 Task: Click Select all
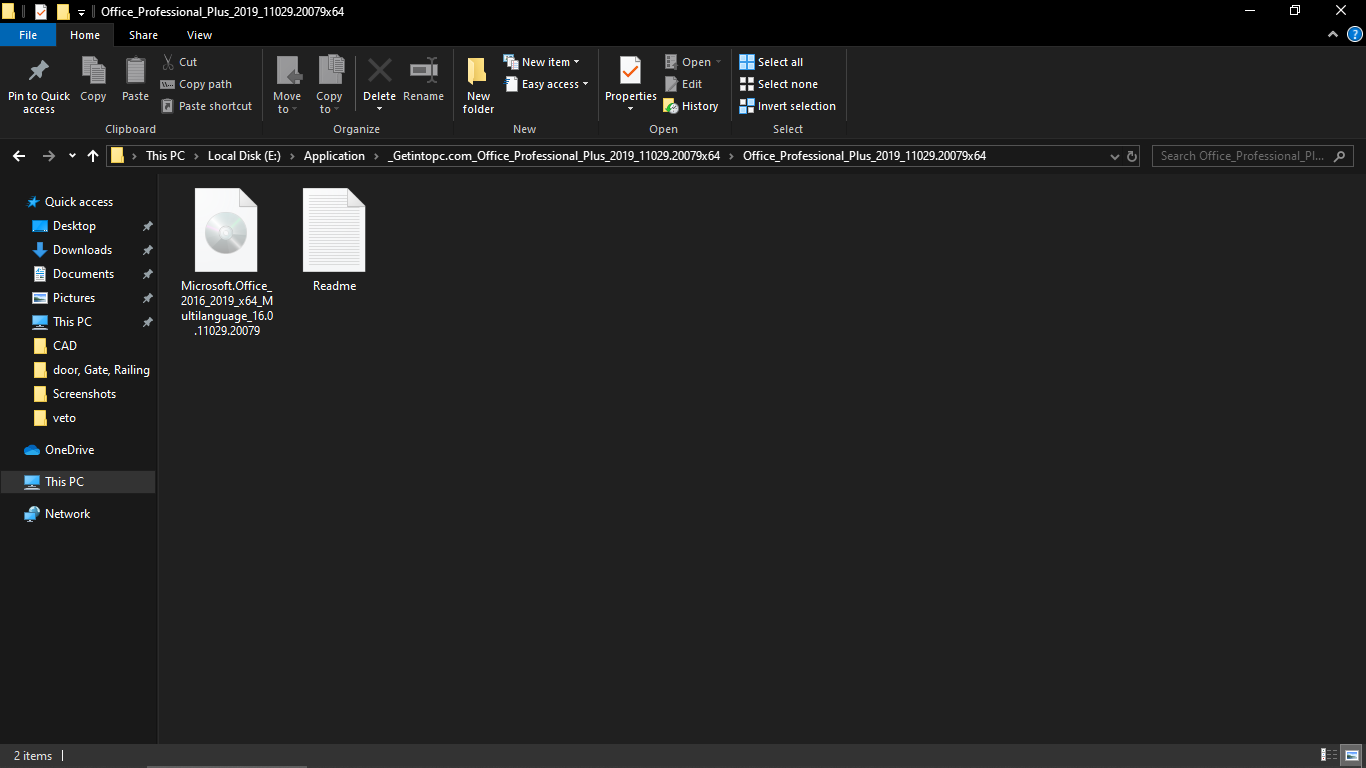tap(771, 62)
